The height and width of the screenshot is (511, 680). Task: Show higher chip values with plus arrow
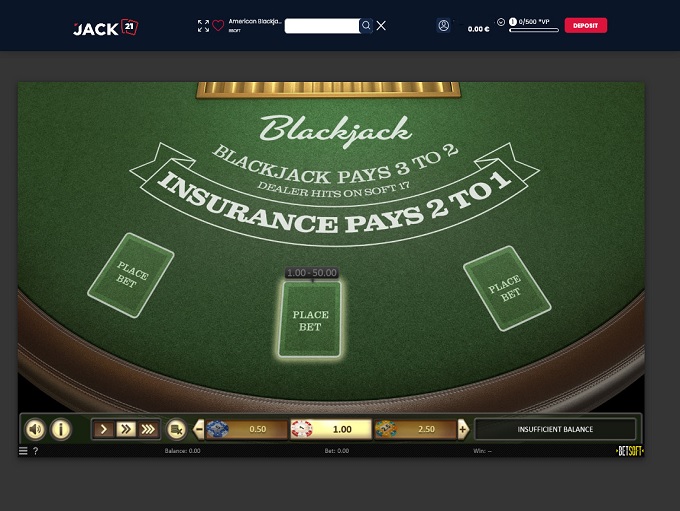click(x=463, y=429)
